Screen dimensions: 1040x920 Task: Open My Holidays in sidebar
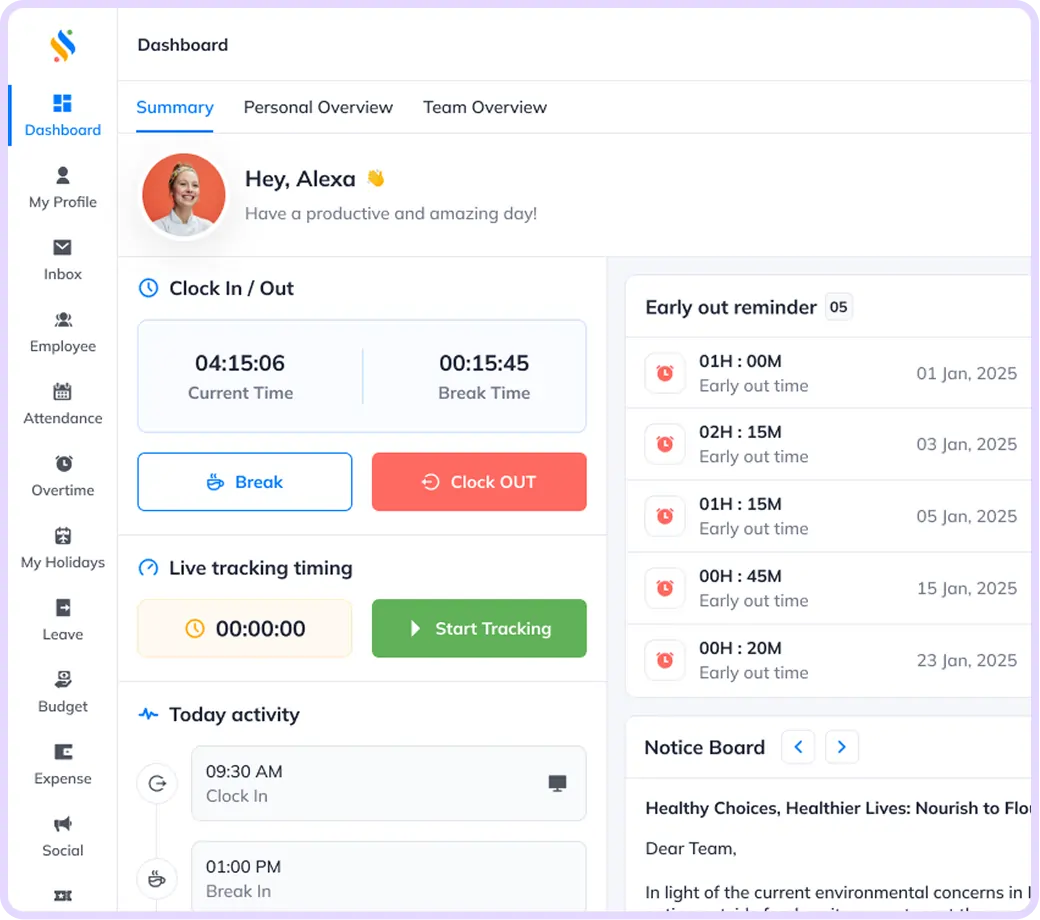point(62,549)
